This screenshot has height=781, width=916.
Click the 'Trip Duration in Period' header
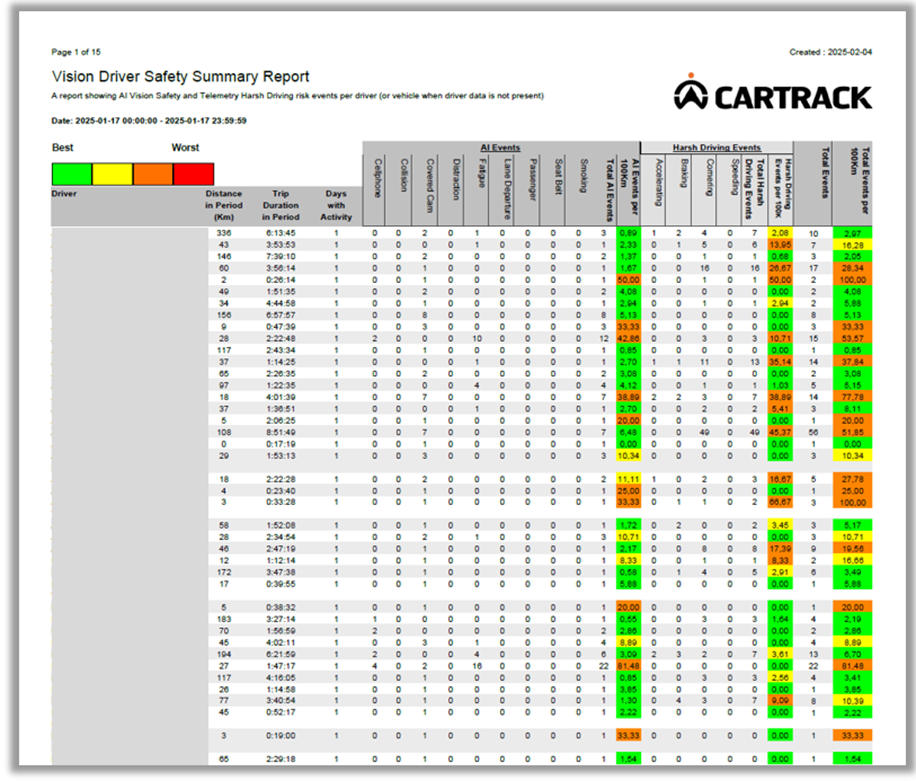[280, 205]
